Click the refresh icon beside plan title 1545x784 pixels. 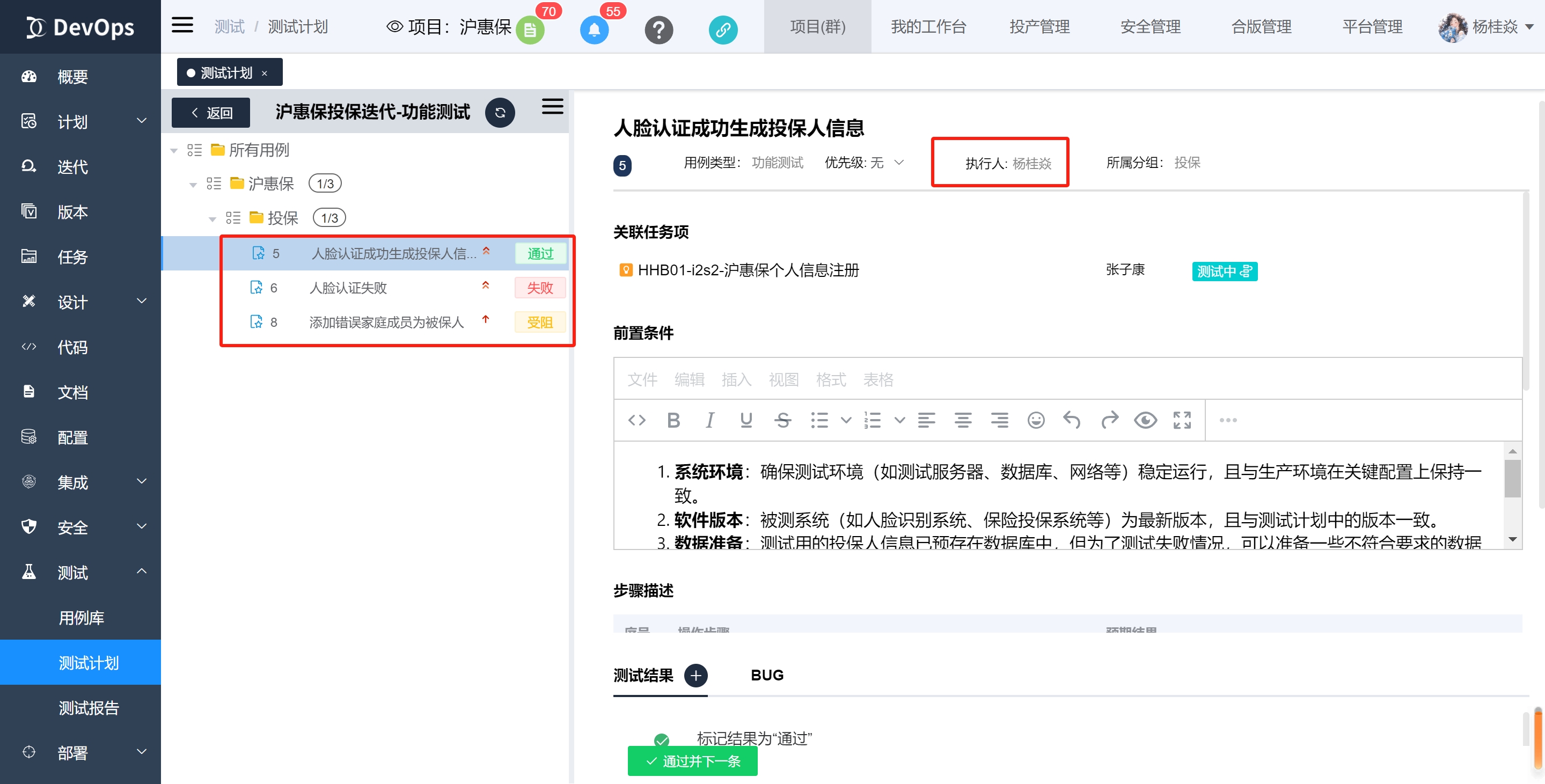[500, 112]
